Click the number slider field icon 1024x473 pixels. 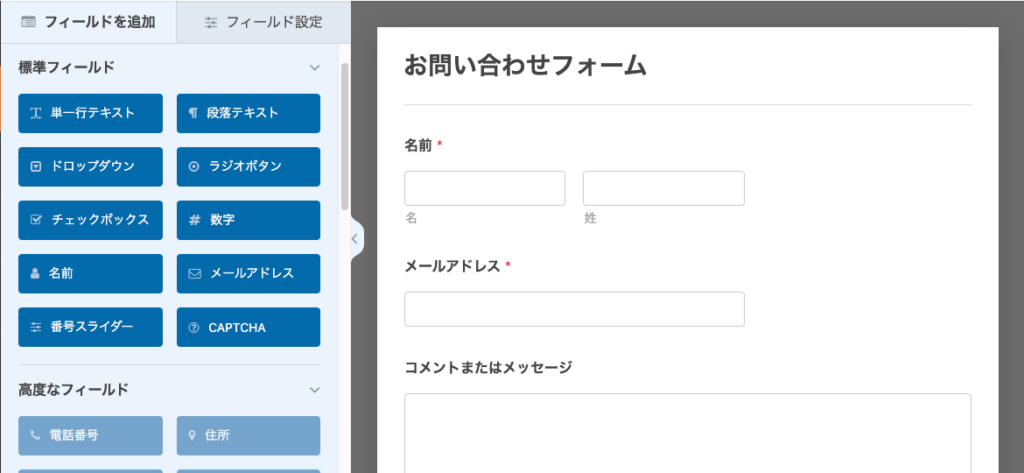36,327
